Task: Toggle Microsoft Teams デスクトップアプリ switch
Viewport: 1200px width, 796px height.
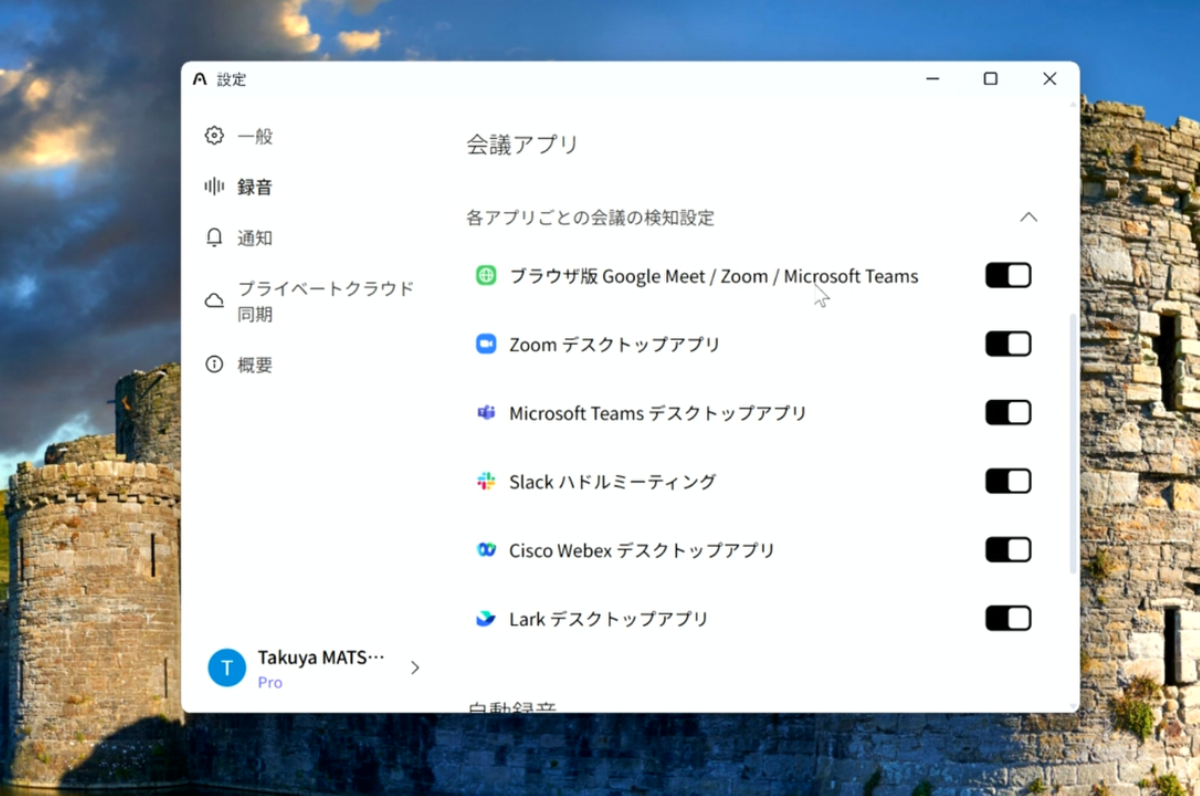Action: [x=1008, y=413]
